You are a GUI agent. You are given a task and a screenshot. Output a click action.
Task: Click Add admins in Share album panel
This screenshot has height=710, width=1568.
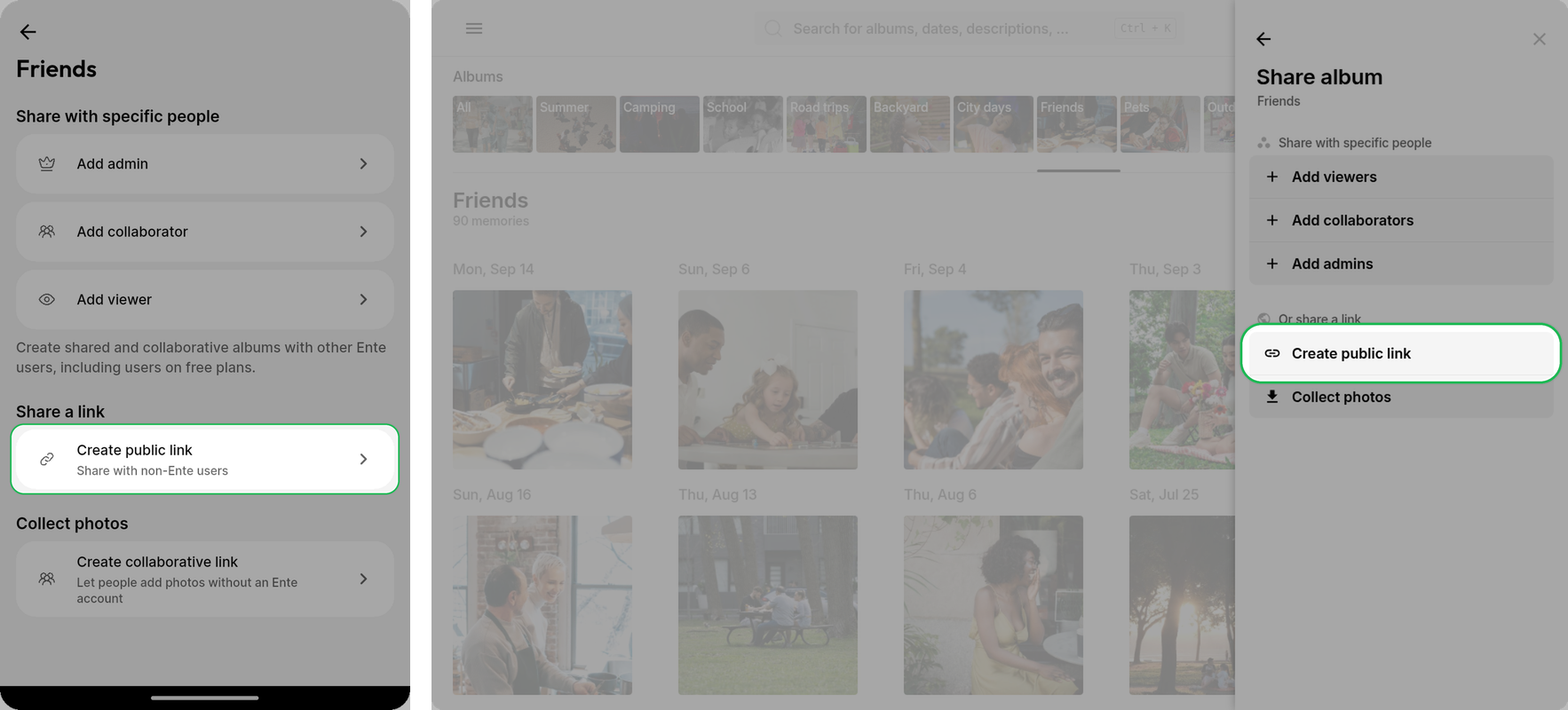(1401, 264)
